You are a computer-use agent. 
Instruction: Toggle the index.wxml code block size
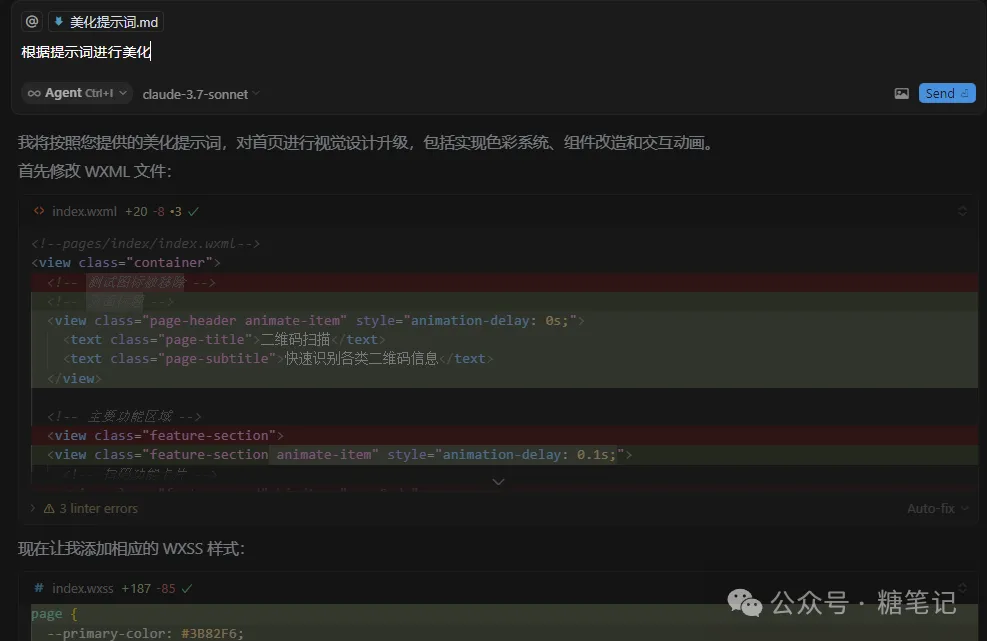[962, 211]
